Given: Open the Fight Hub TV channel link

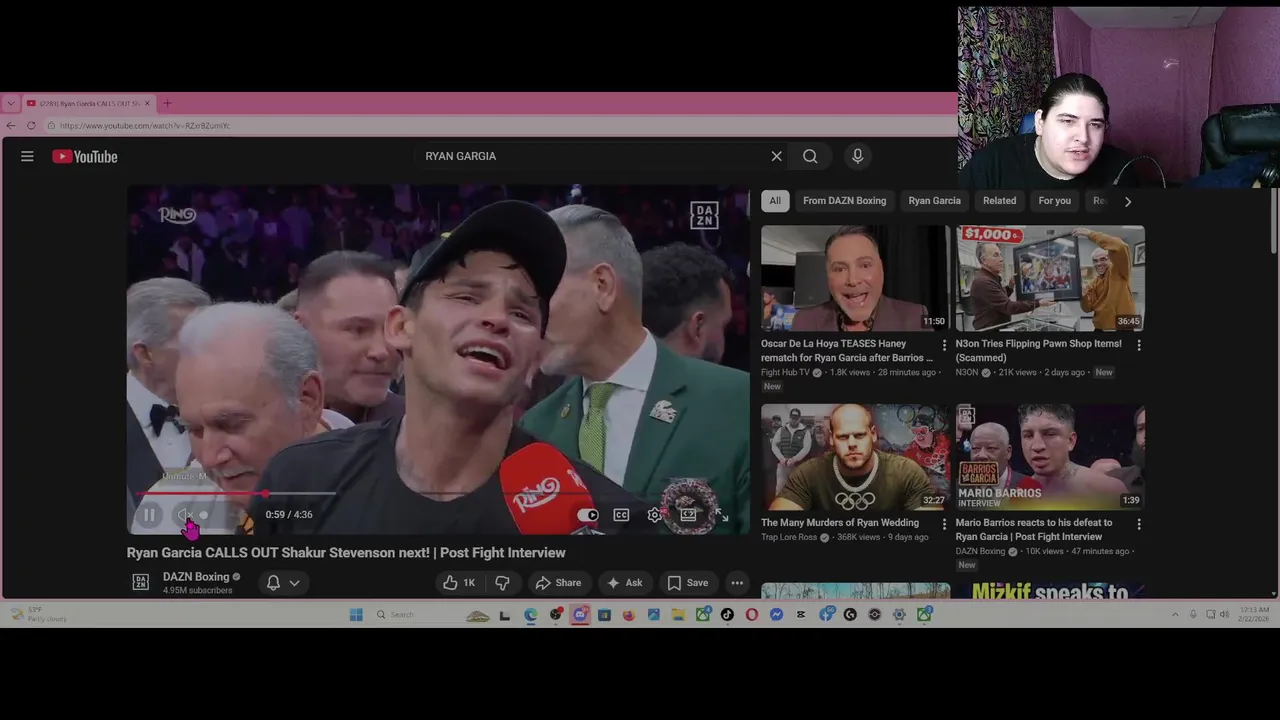Looking at the screenshot, I should [785, 372].
